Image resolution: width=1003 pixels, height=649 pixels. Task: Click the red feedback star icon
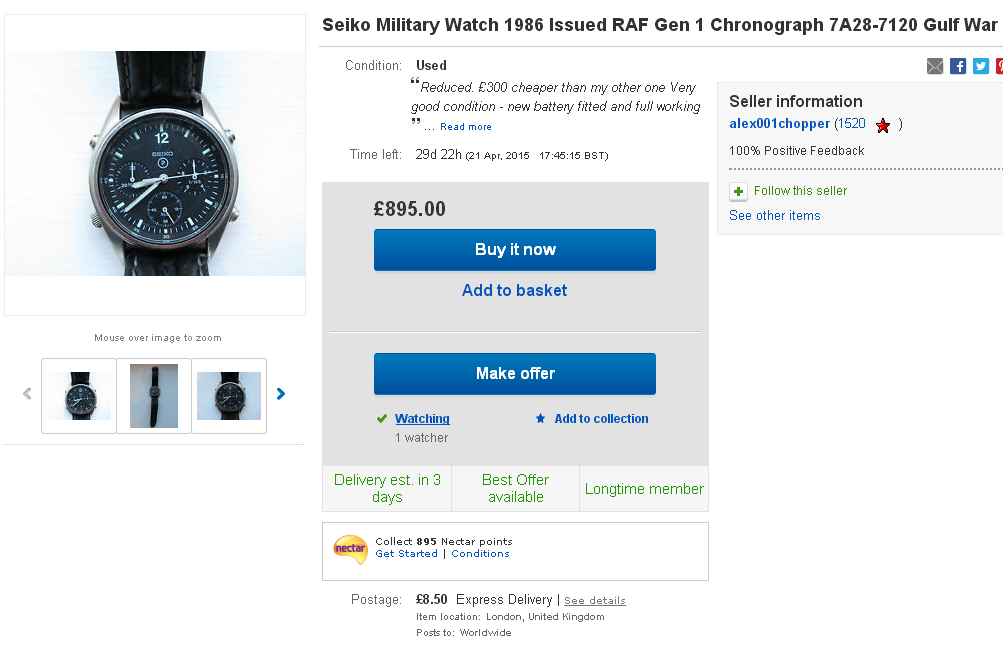coord(883,125)
